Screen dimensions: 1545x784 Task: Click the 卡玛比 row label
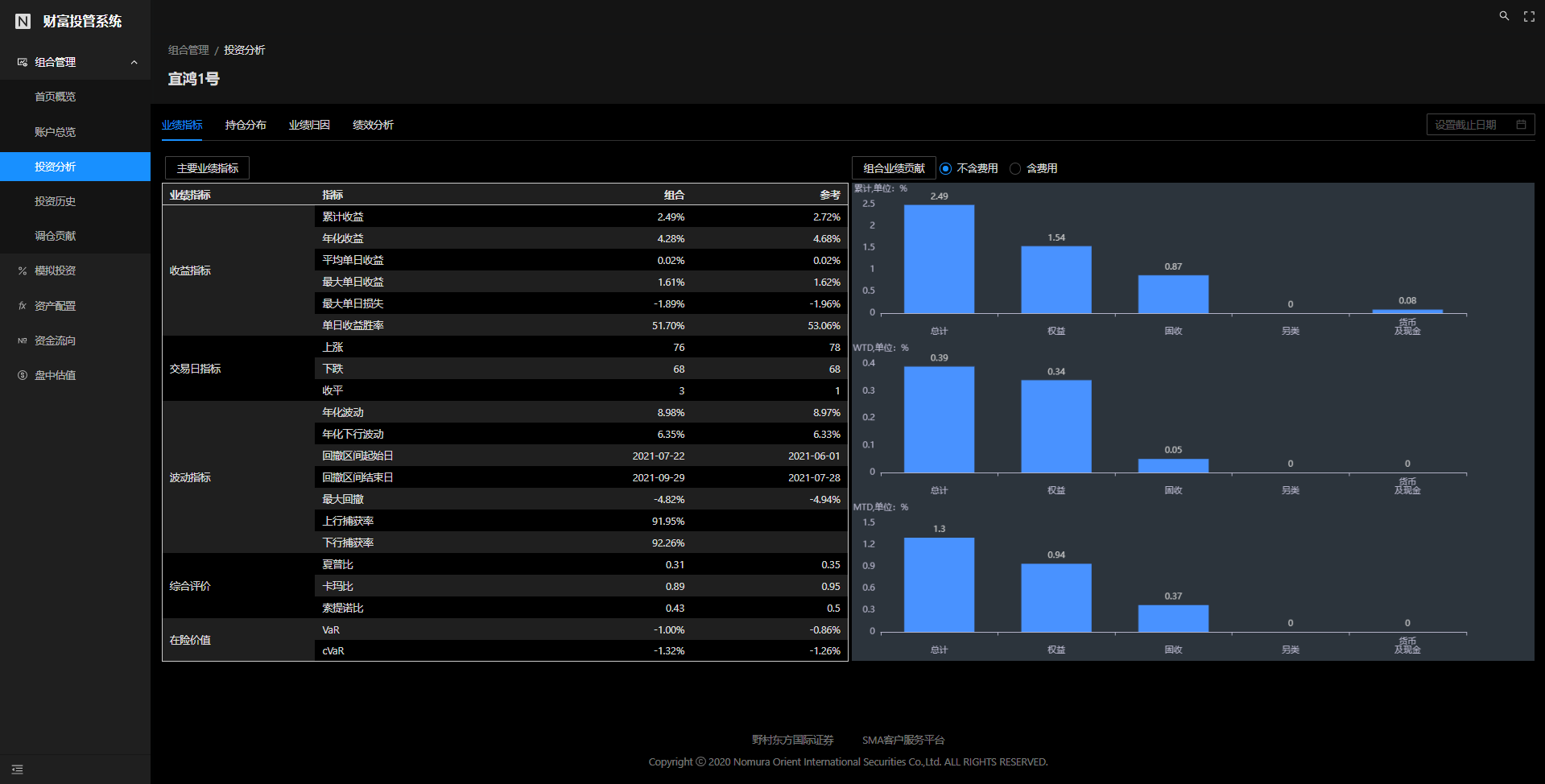338,586
